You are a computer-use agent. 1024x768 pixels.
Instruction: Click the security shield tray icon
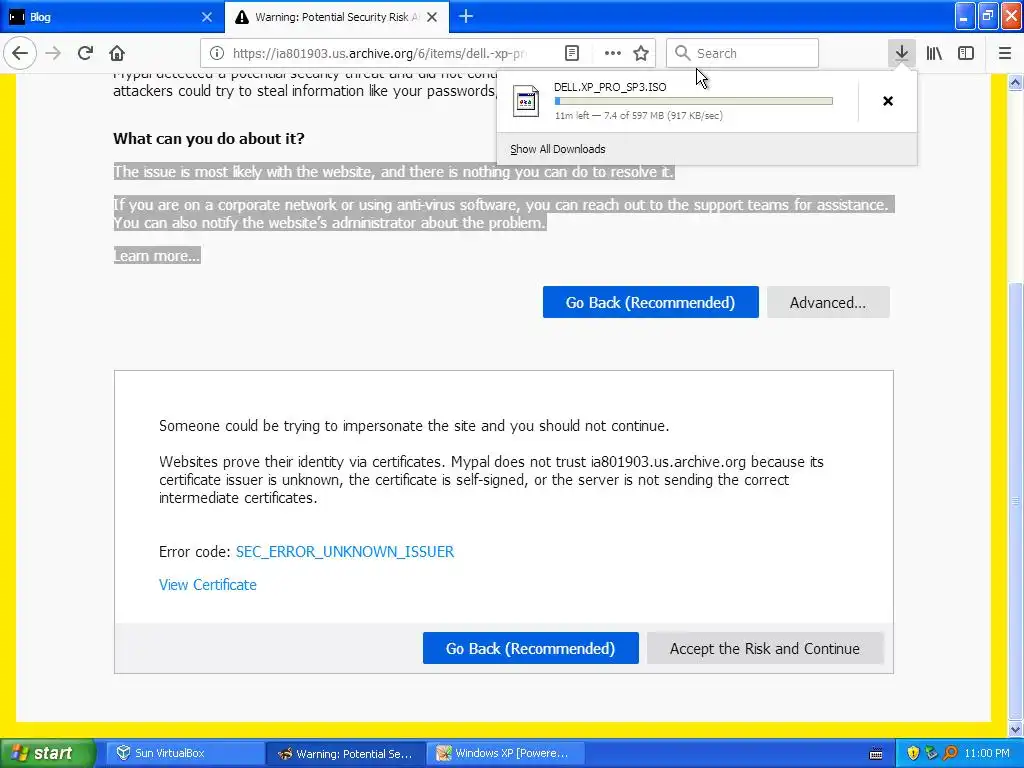(913, 753)
